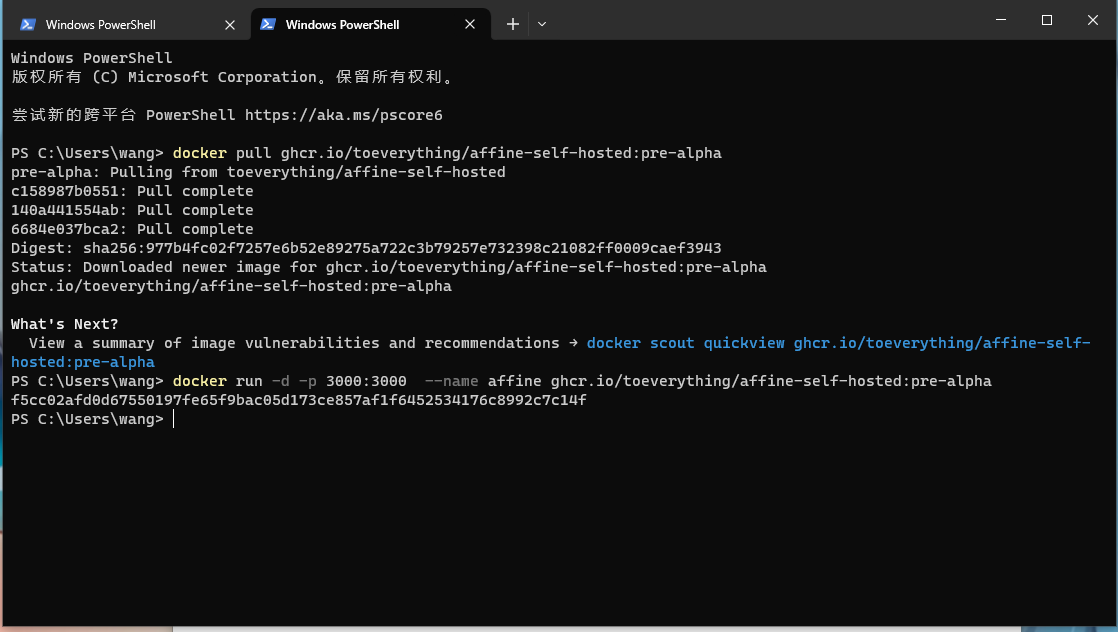Image resolution: width=1118 pixels, height=632 pixels.
Task: Click the last empty prompt line
Action: tap(93, 419)
